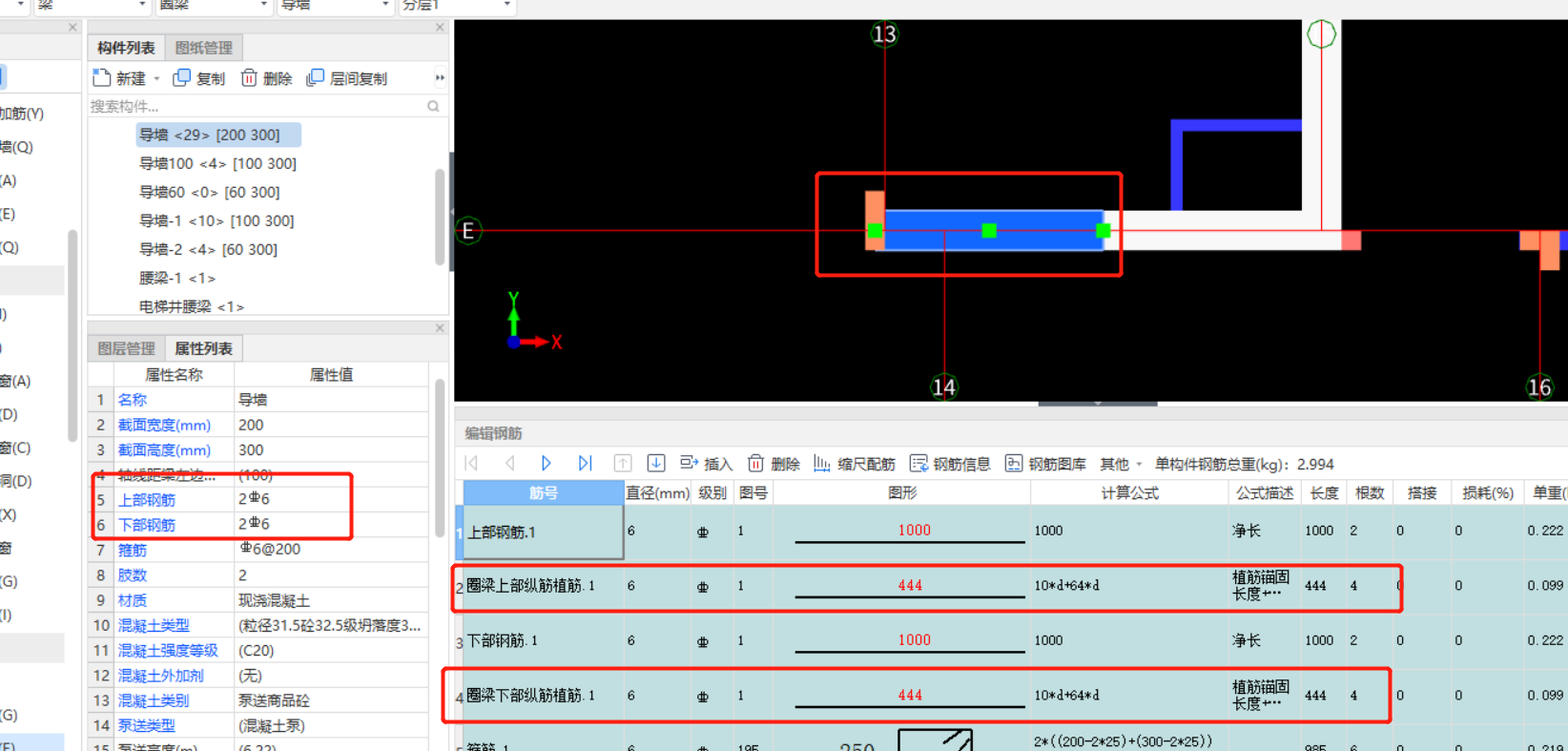Image resolution: width=1568 pixels, height=751 pixels.
Task: Click the 搜索构件 search field
Action: 258,106
